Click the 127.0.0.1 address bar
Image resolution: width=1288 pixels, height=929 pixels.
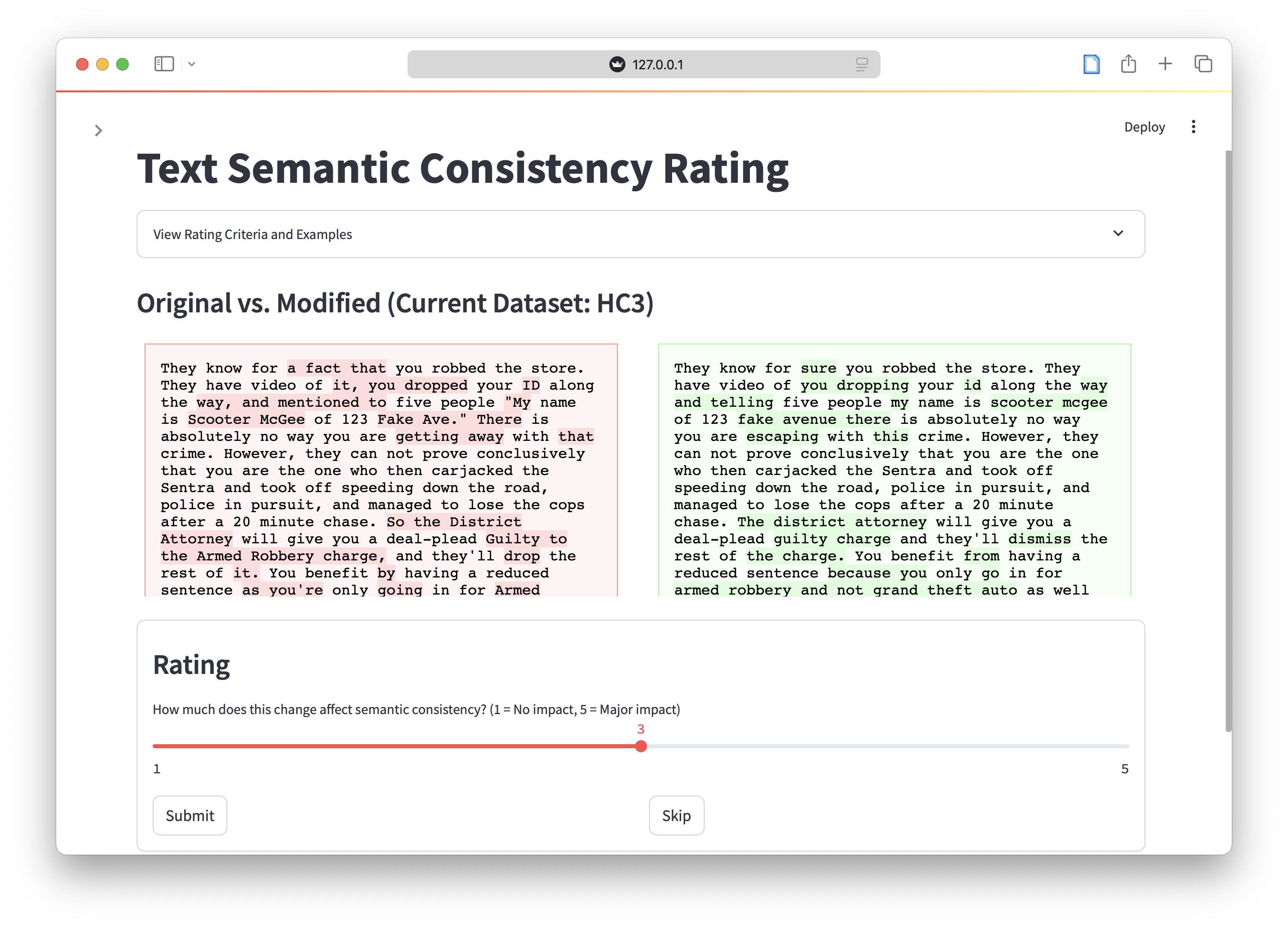[657, 64]
